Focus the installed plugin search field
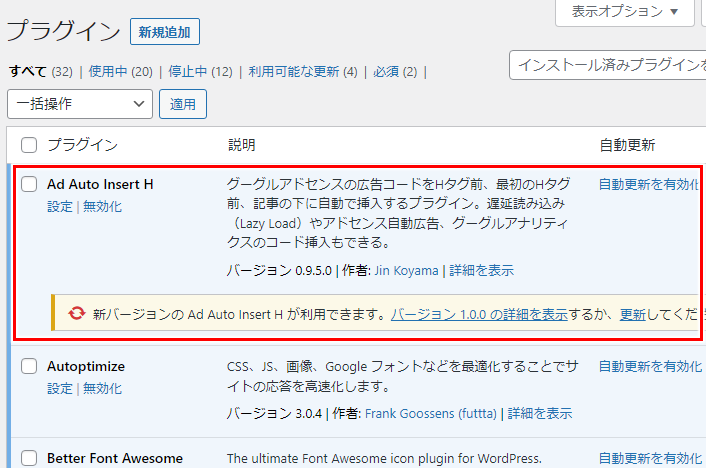The image size is (706, 468). tap(607, 65)
